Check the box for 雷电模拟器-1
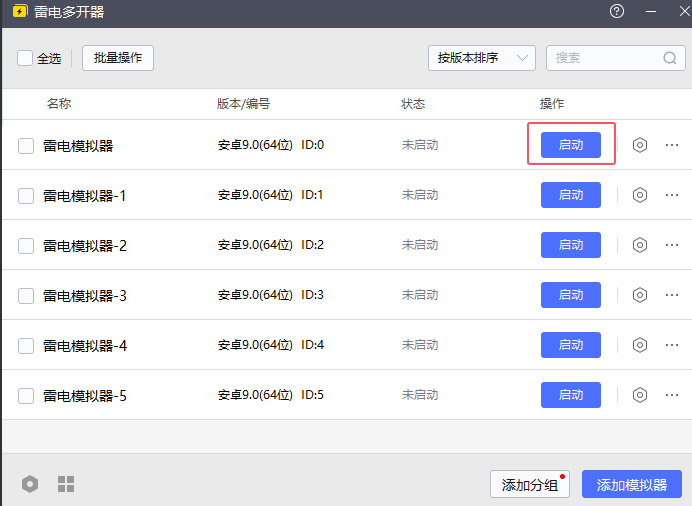Viewport: 692px width, 506px height. click(26, 195)
